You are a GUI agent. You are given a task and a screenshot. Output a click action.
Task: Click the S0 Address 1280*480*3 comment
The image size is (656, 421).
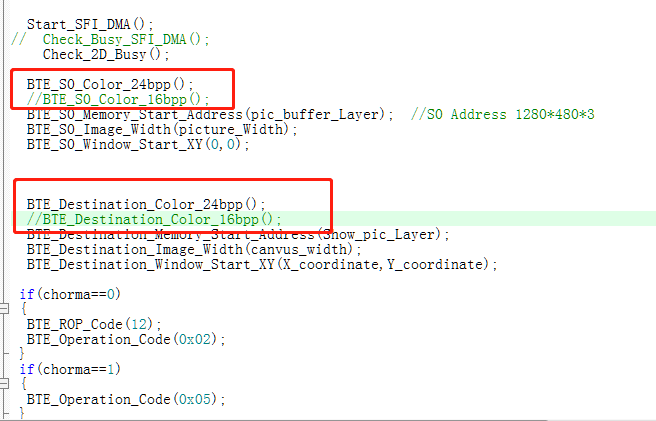pos(510,114)
